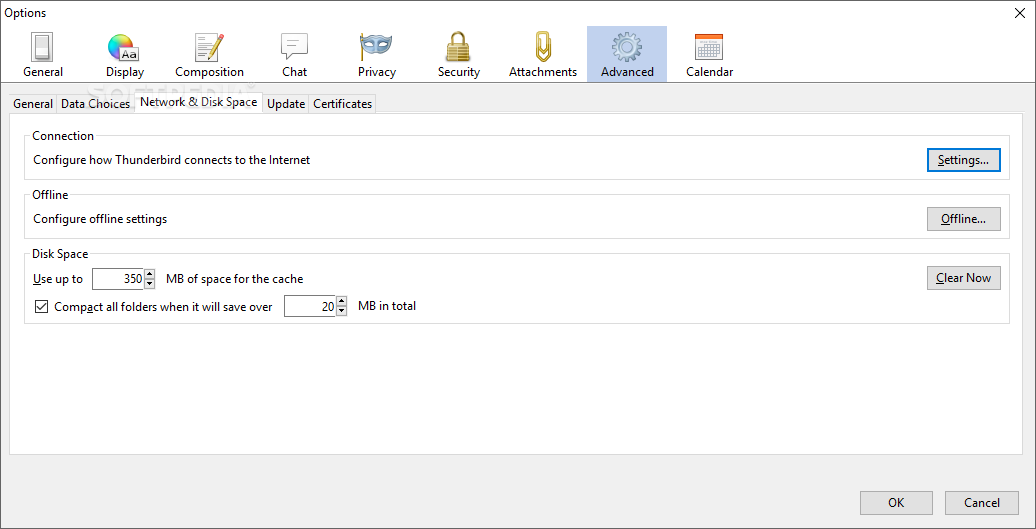Decrease compact threshold with down arrow
Screen dimensions: 1036x529
(x=342, y=311)
